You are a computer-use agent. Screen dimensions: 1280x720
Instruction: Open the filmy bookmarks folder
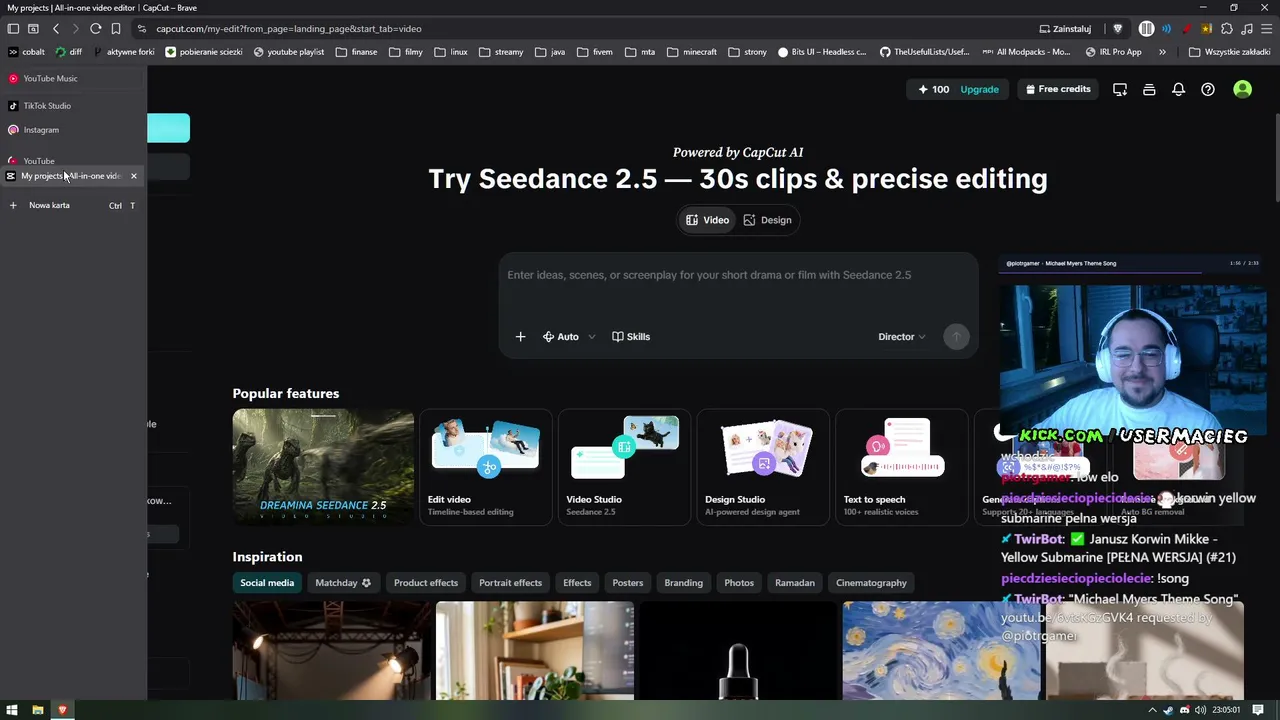click(x=406, y=52)
